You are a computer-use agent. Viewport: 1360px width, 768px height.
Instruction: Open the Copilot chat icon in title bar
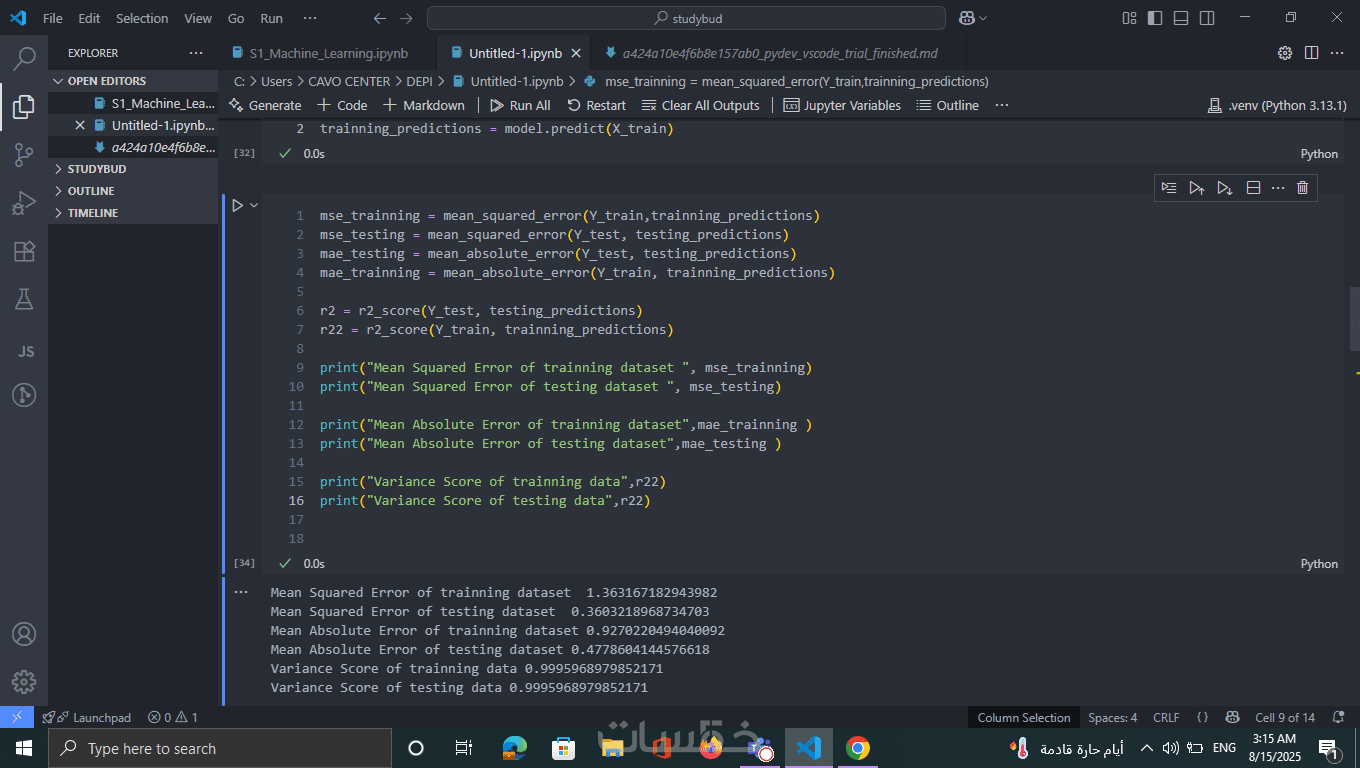tap(967, 18)
